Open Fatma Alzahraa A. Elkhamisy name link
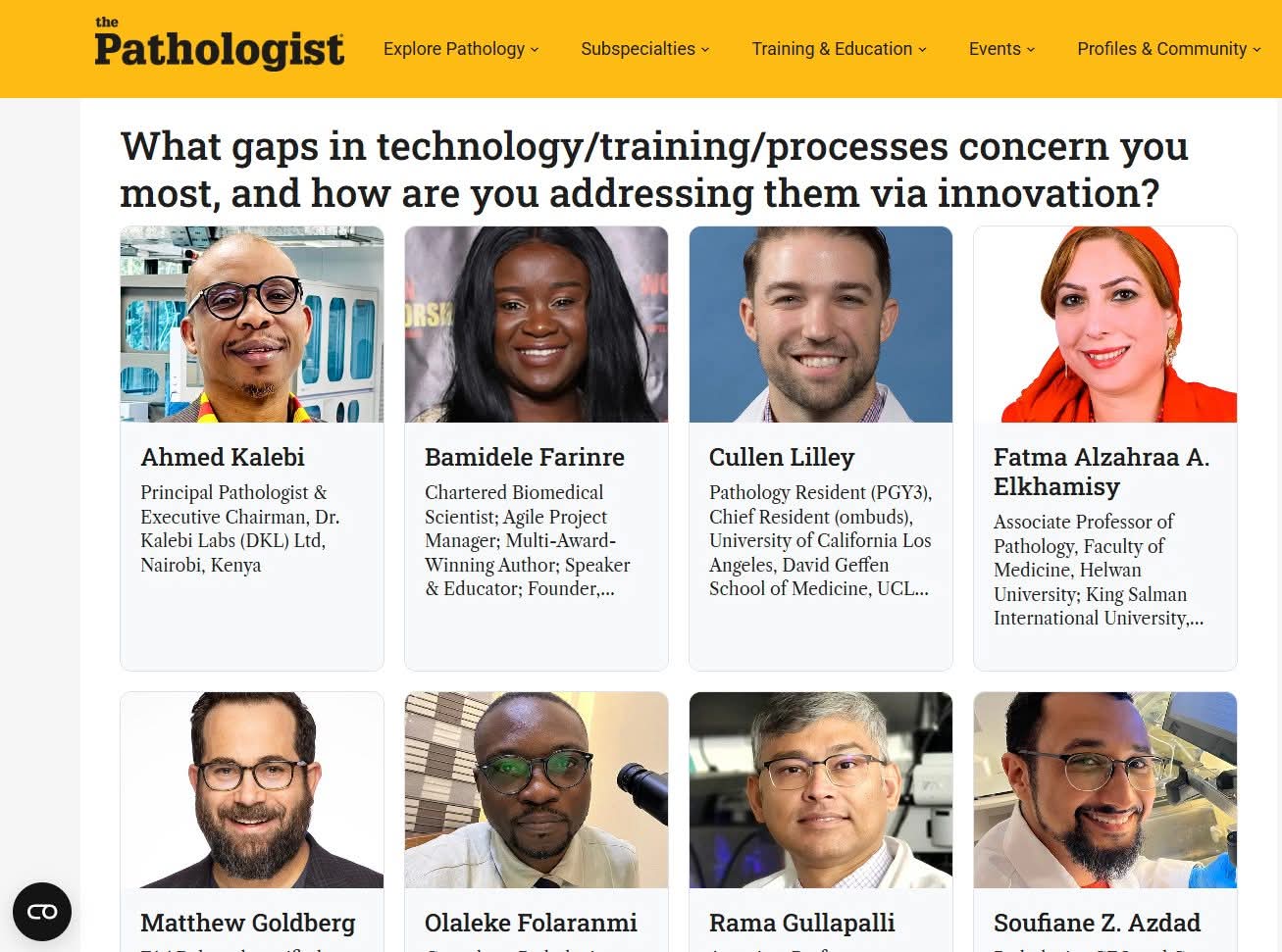Viewport: 1282px width, 952px height. [1101, 472]
